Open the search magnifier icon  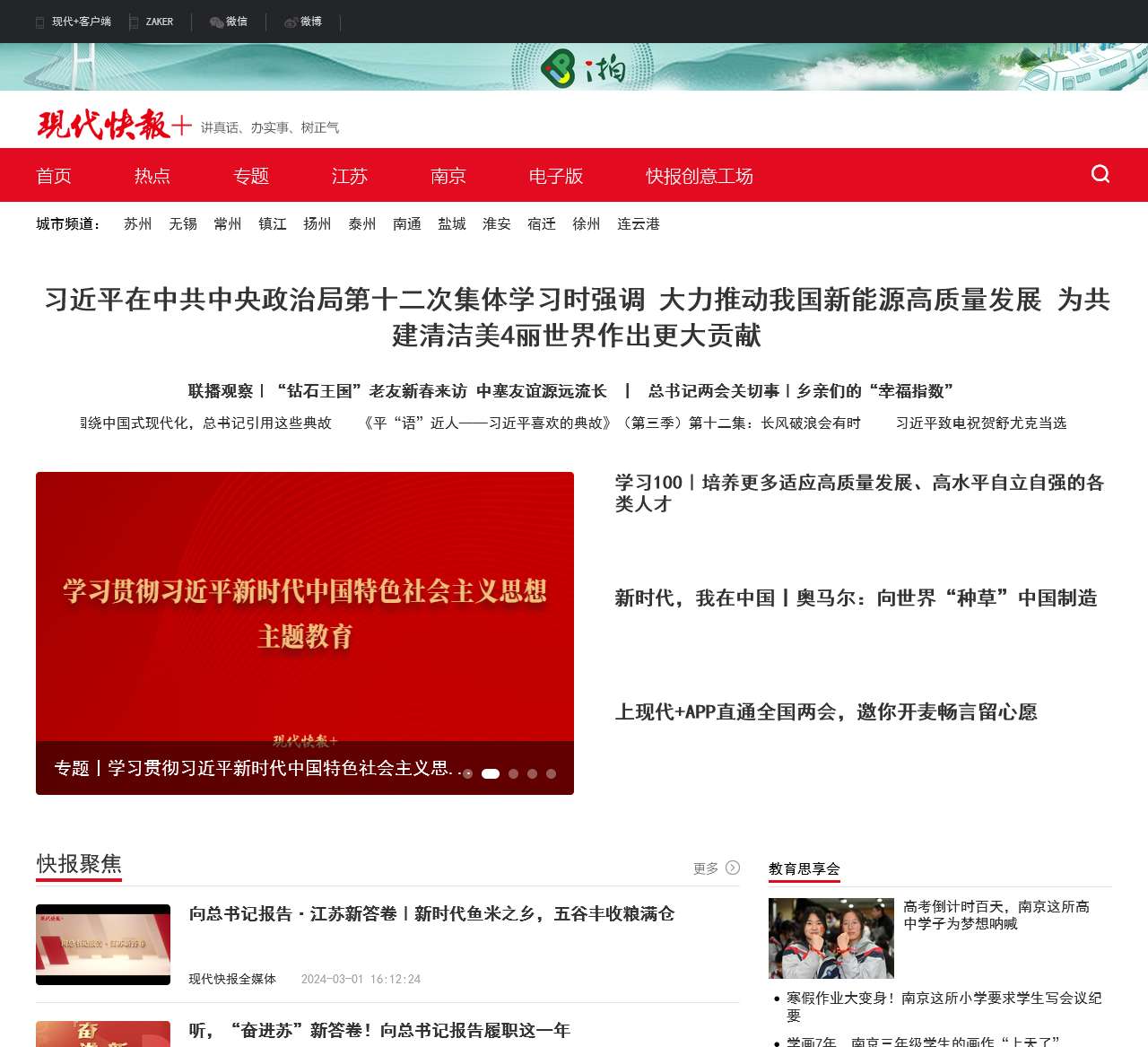point(1100,174)
